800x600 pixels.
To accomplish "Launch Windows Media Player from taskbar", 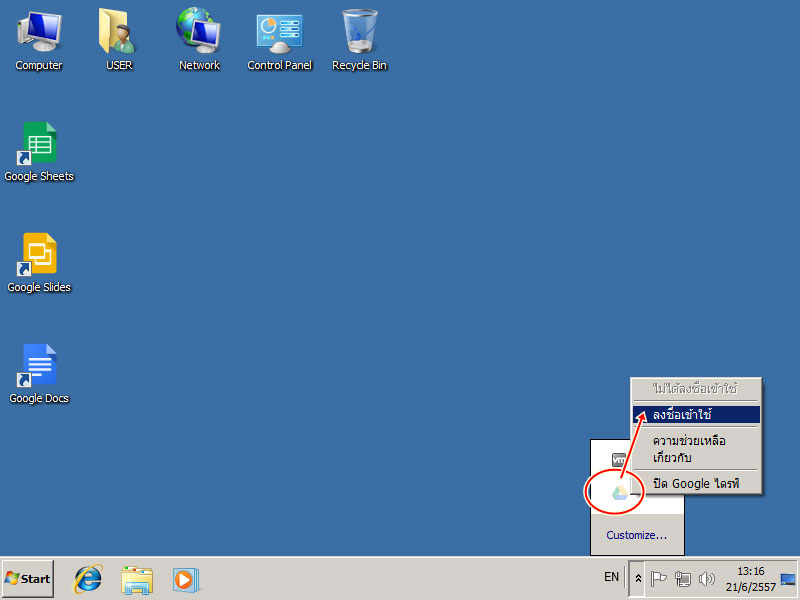I will pos(185,580).
